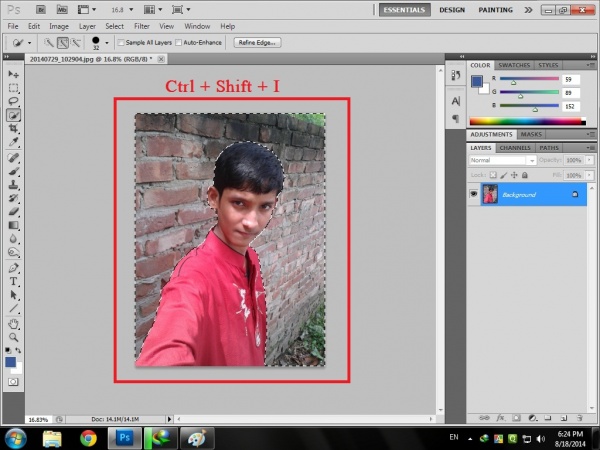This screenshot has width=600, height=450.
Task: Enable Sample All Layers checkbox
Action: [x=121, y=42]
